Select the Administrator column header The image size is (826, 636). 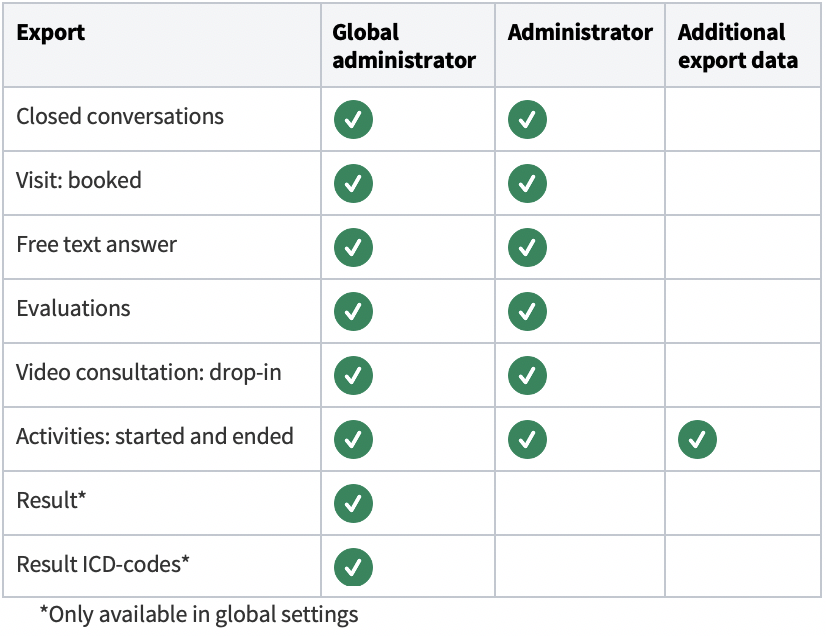coord(580,33)
